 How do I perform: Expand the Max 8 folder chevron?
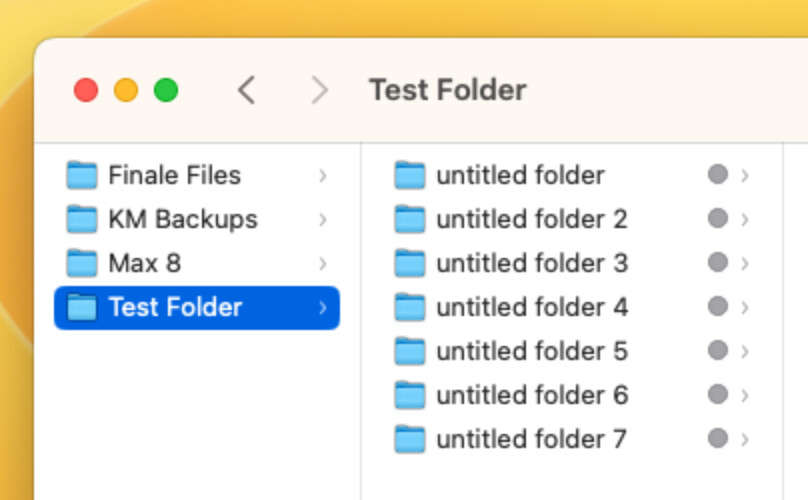tap(323, 264)
